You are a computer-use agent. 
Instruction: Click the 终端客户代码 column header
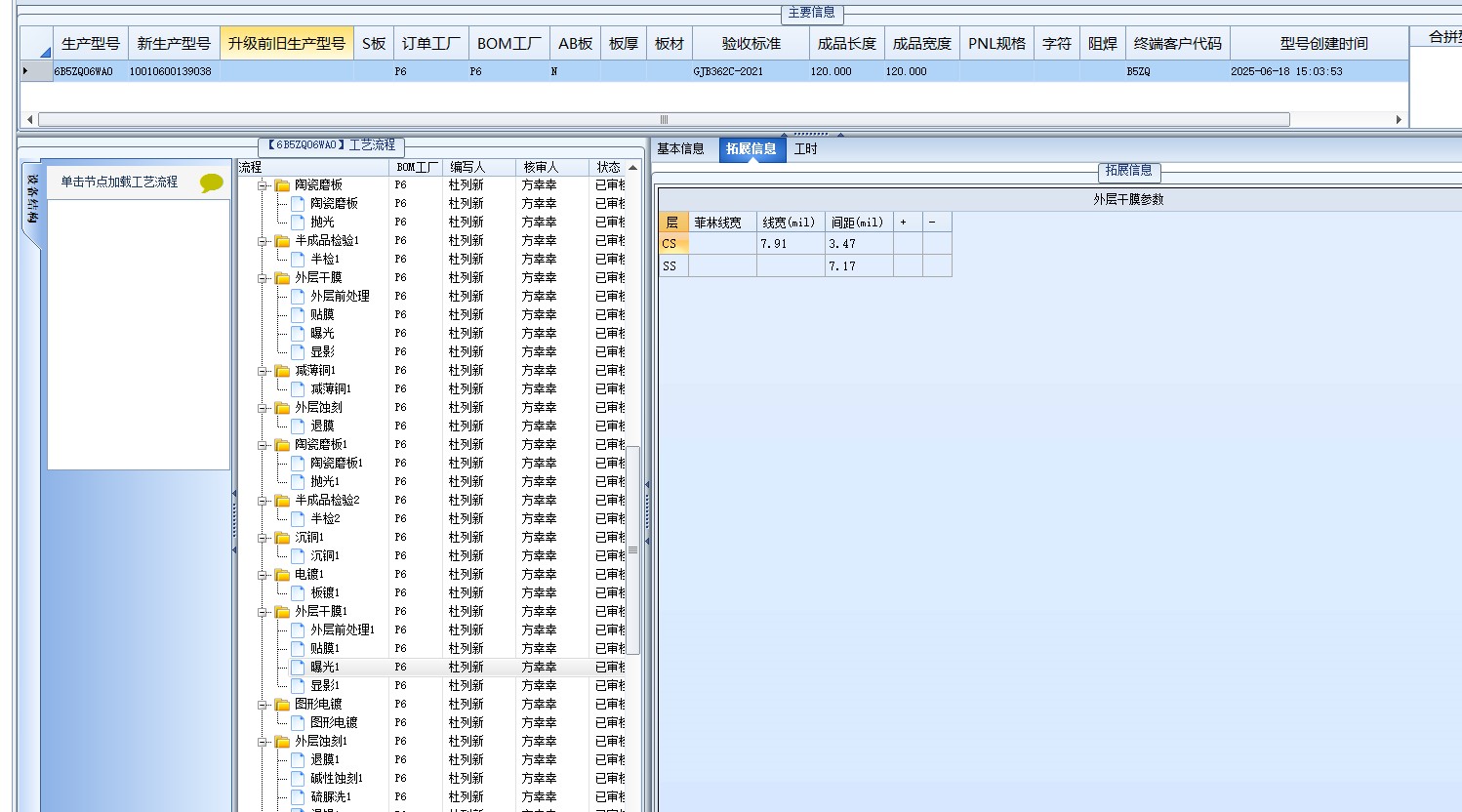[1178, 44]
